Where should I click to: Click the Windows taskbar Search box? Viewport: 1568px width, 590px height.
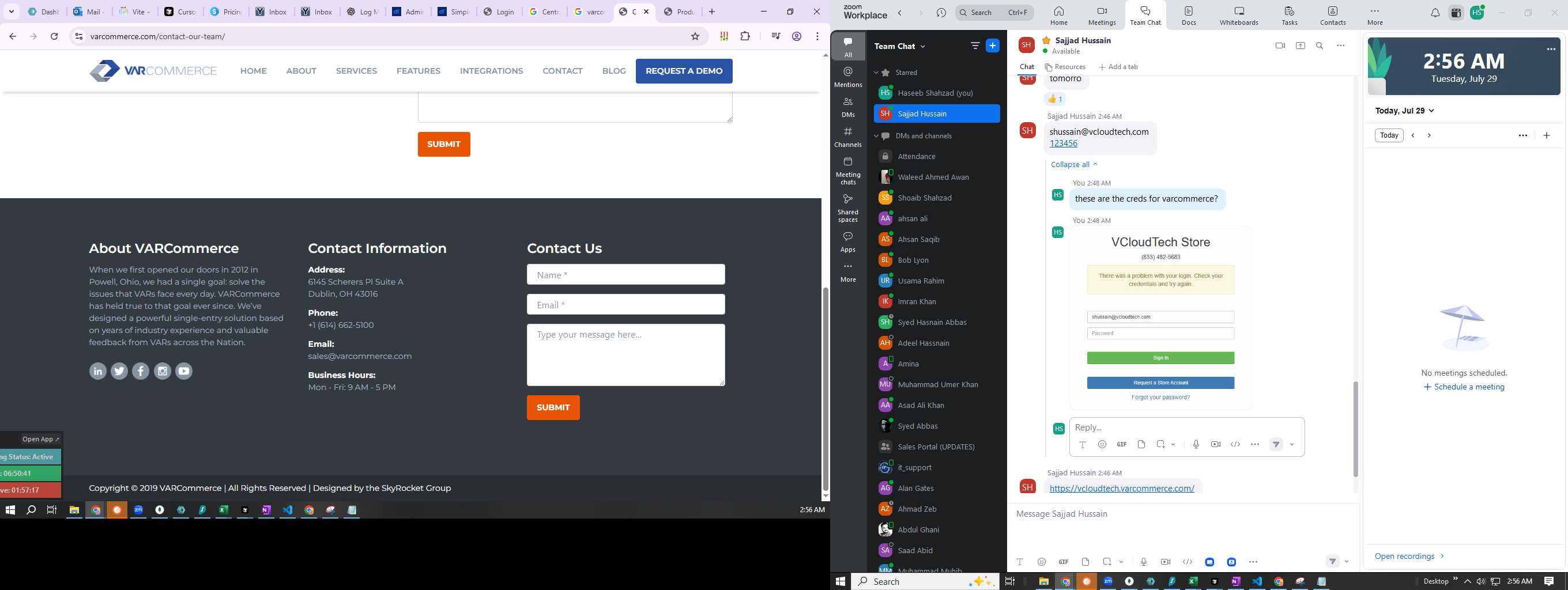pos(924,581)
